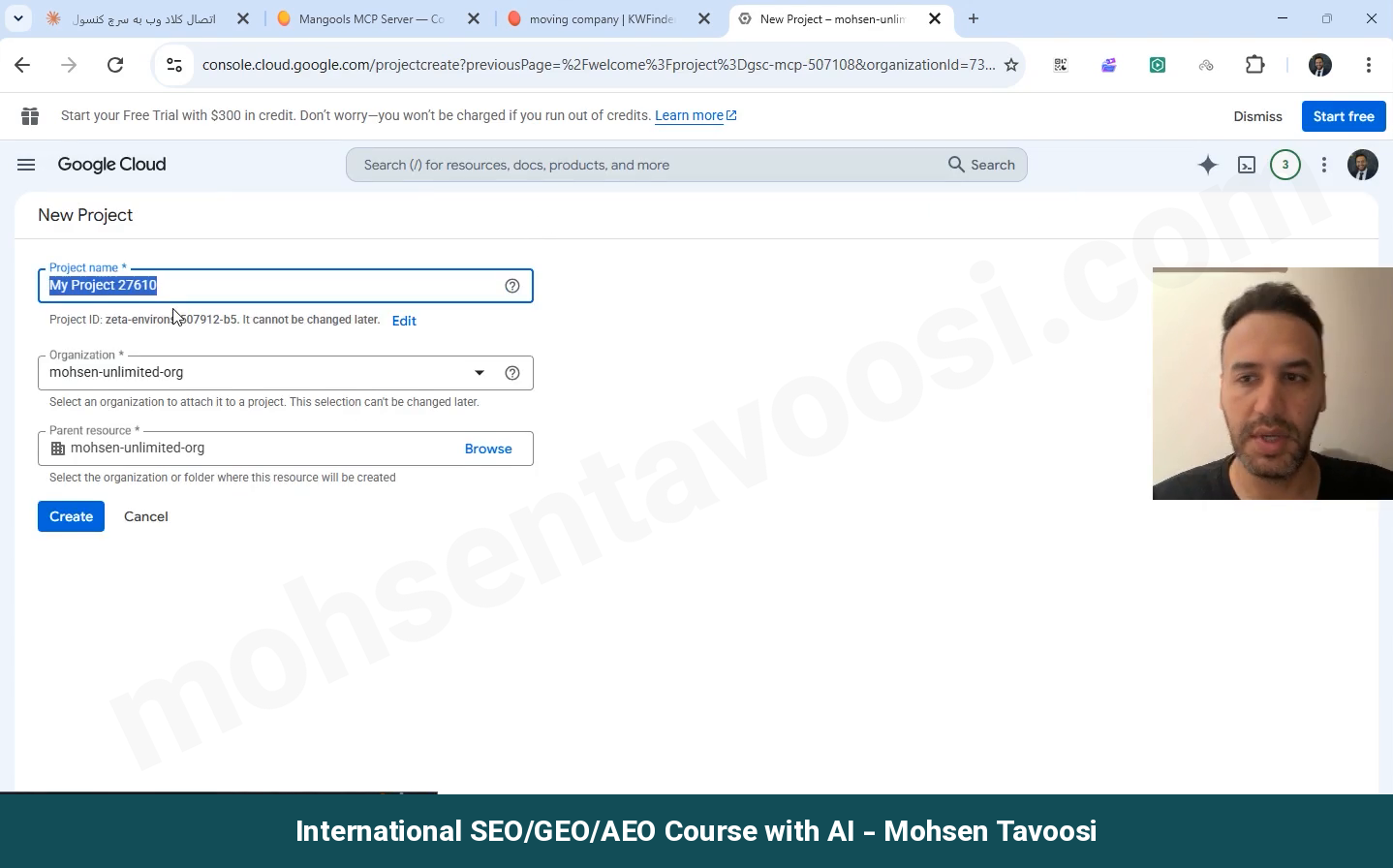
Task: Go to Google Cloud home logo
Action: tap(111, 165)
